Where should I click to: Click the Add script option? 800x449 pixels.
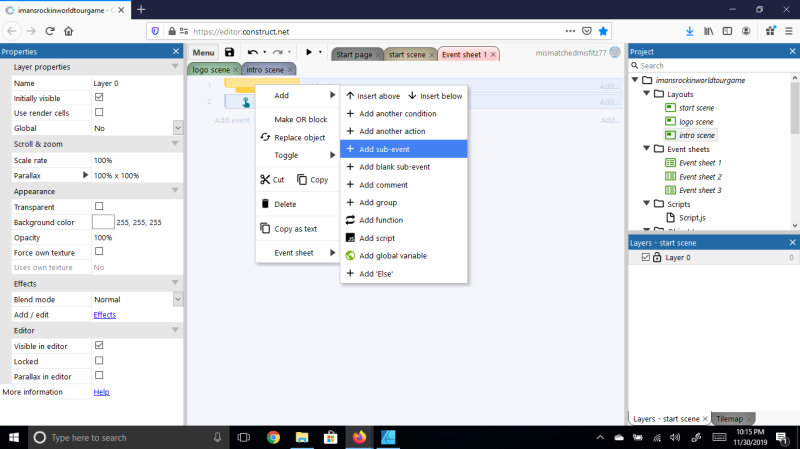click(404, 238)
